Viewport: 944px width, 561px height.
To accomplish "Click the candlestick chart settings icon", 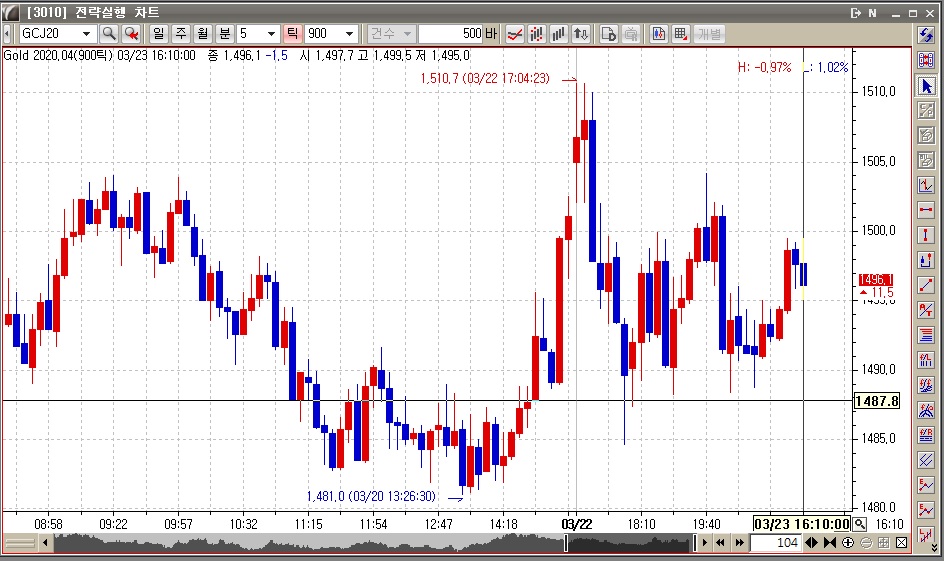I will (659, 34).
